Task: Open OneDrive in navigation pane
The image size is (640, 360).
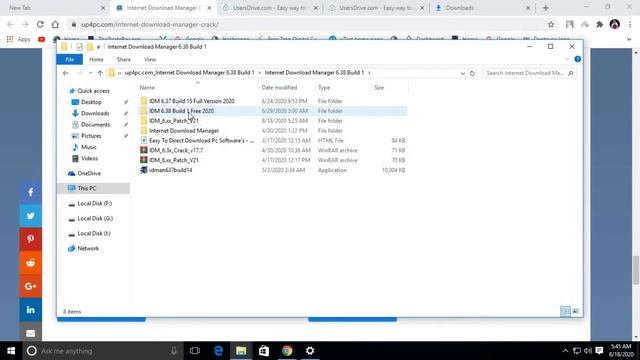Action: [x=89, y=173]
